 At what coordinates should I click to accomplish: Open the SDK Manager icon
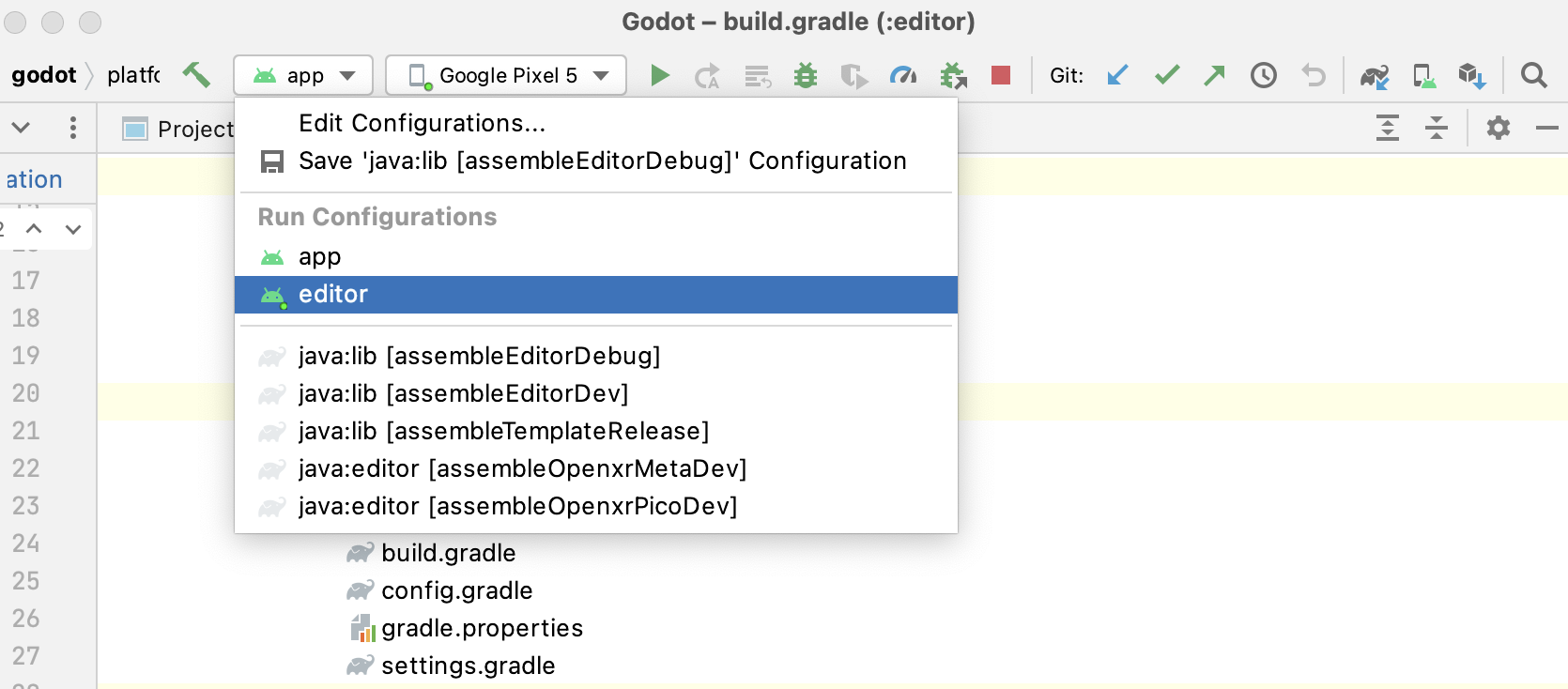pos(1472,75)
